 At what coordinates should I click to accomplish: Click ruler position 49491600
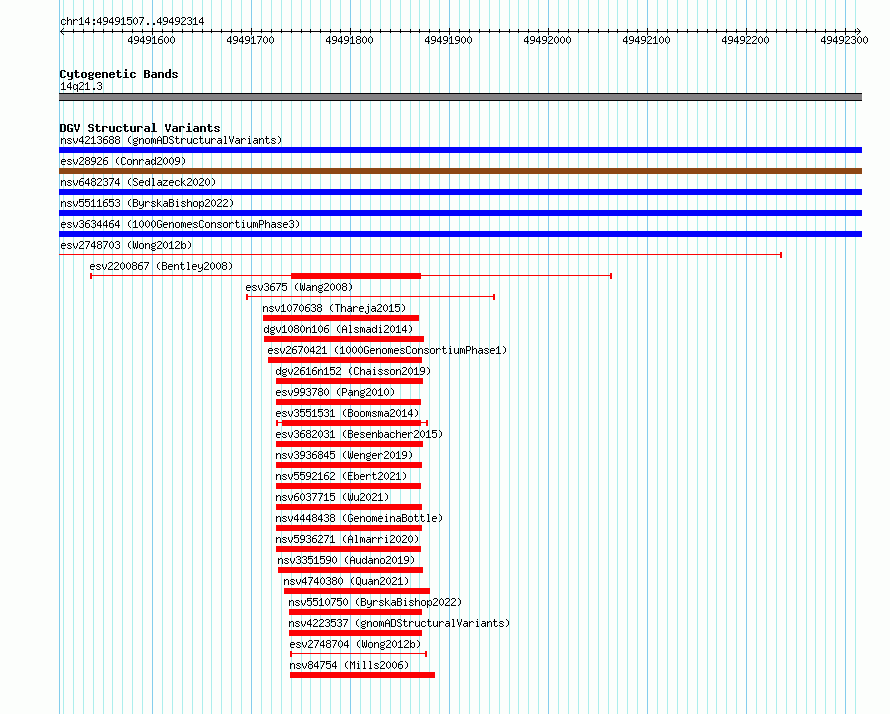(x=152, y=40)
